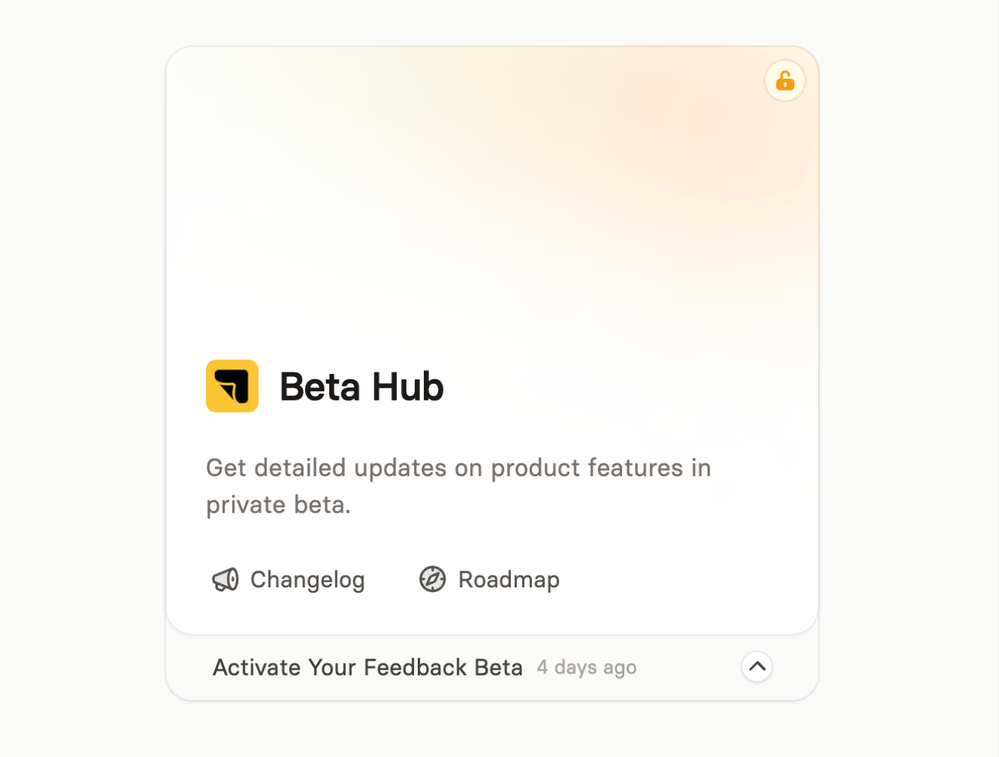
Task: Open the Activate Your Feedback Beta announcement
Action: point(368,667)
